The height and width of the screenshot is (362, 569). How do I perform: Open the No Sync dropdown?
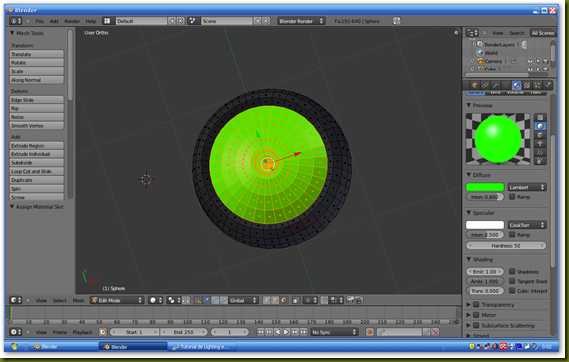click(334, 332)
